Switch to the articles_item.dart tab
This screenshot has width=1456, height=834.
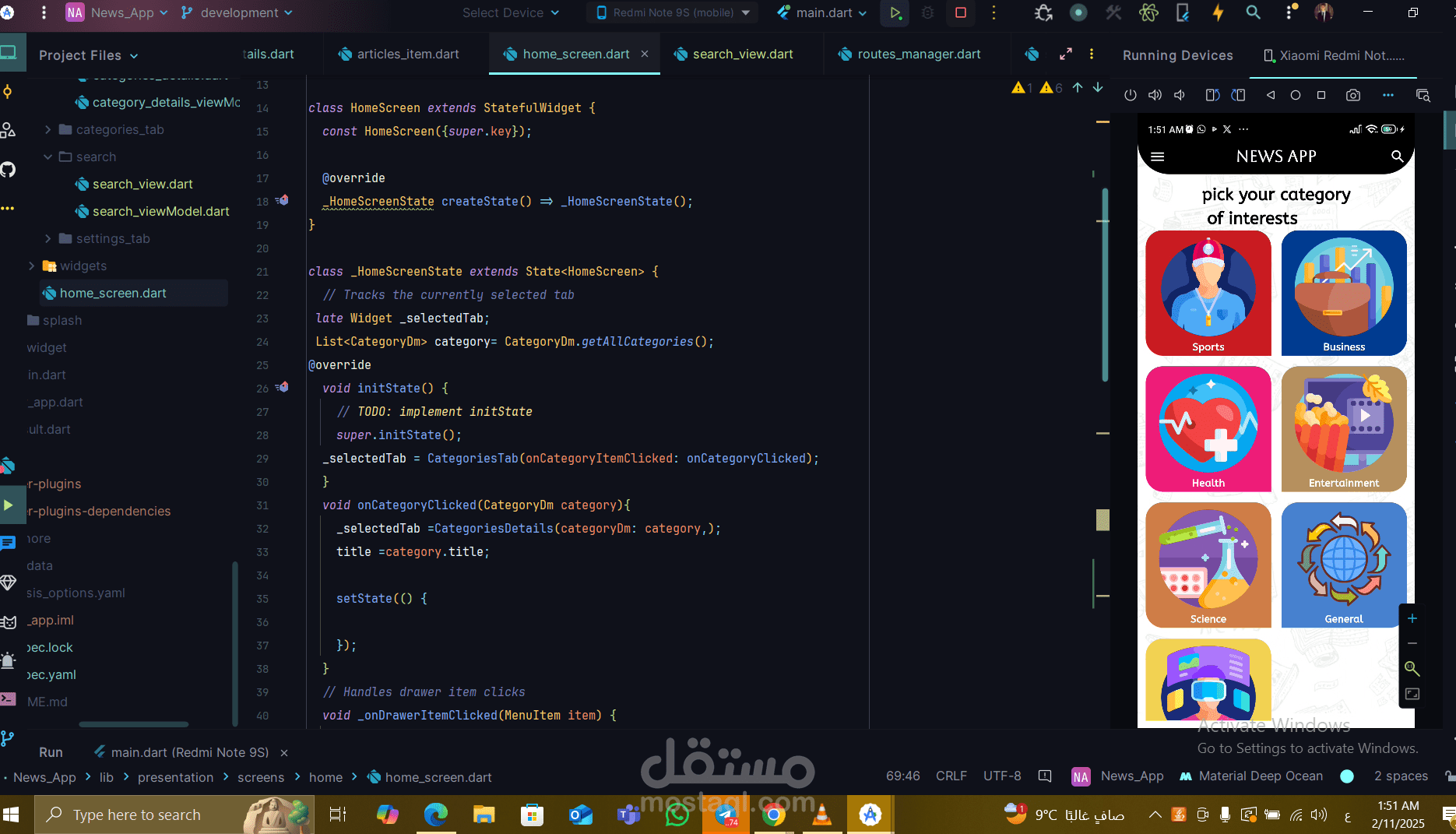(399, 54)
